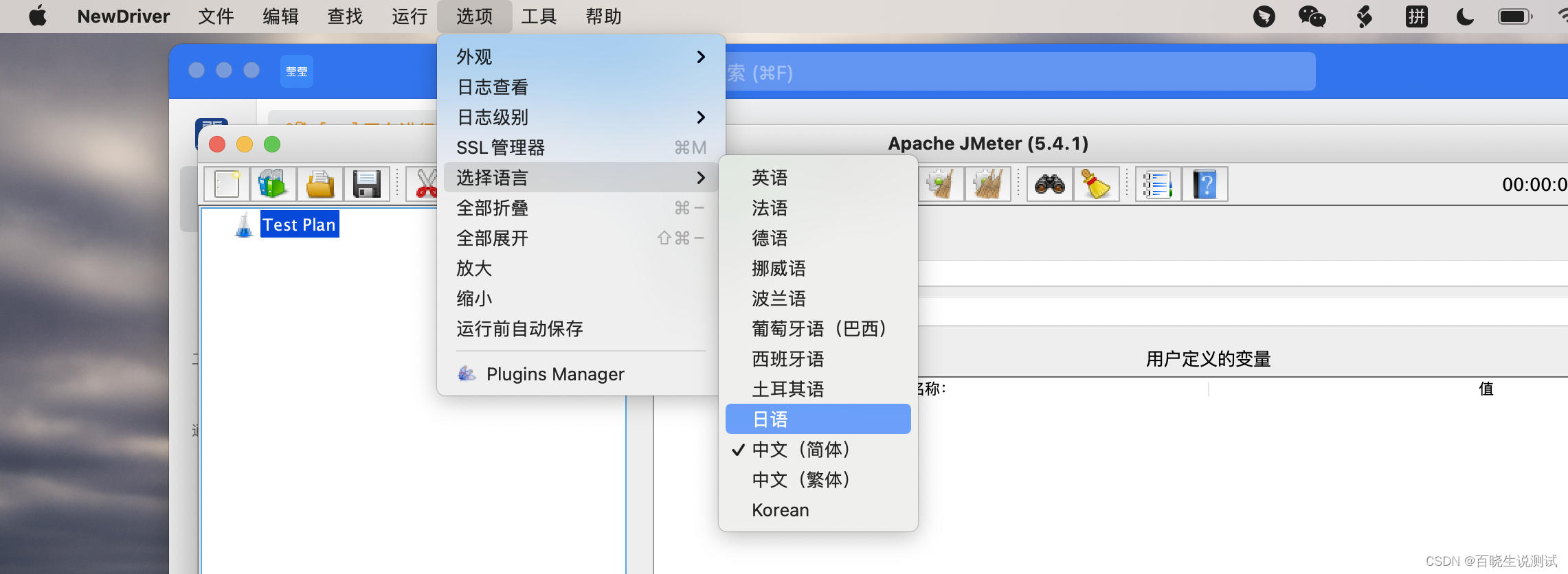
Task: Expand the 外观 submenu
Action: (x=581, y=56)
